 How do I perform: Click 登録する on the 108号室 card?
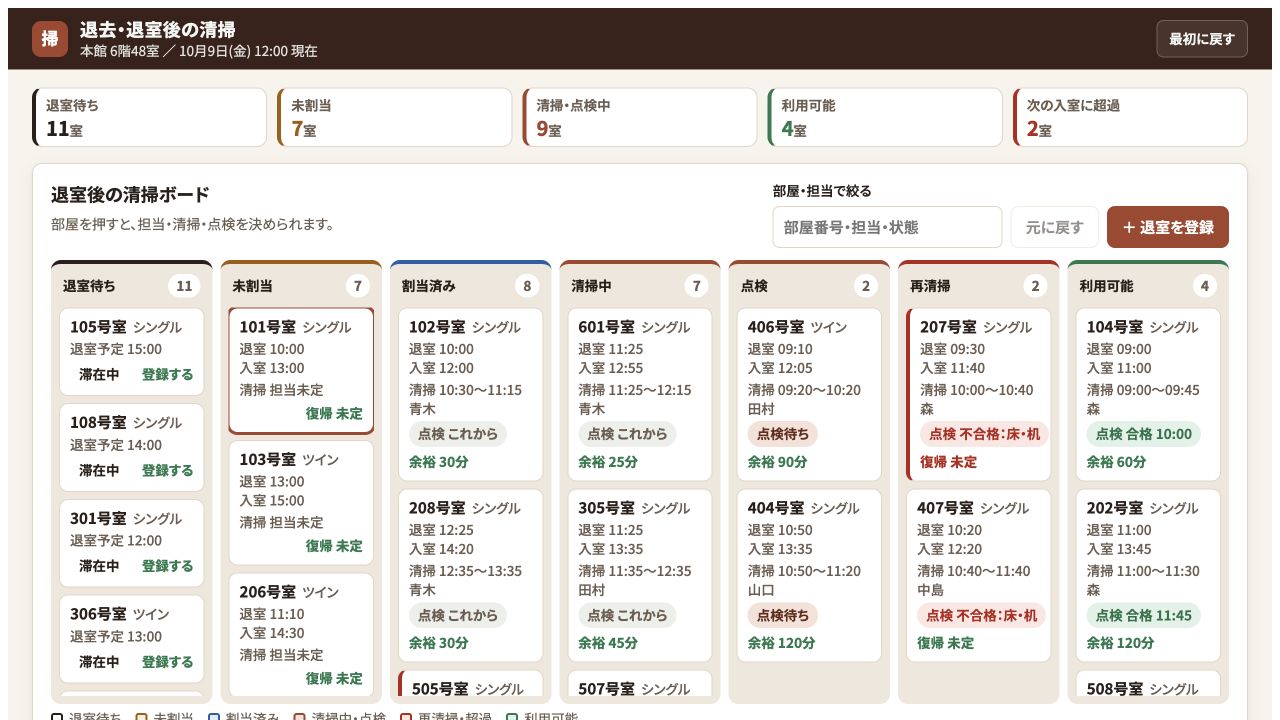(167, 470)
